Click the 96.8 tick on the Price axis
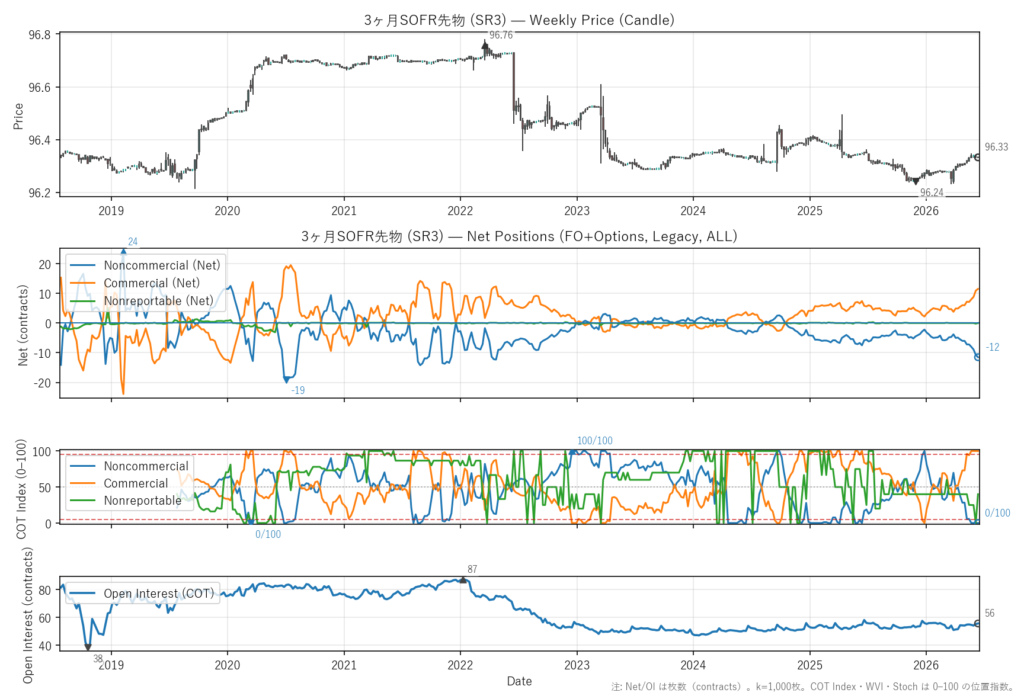 point(40,35)
